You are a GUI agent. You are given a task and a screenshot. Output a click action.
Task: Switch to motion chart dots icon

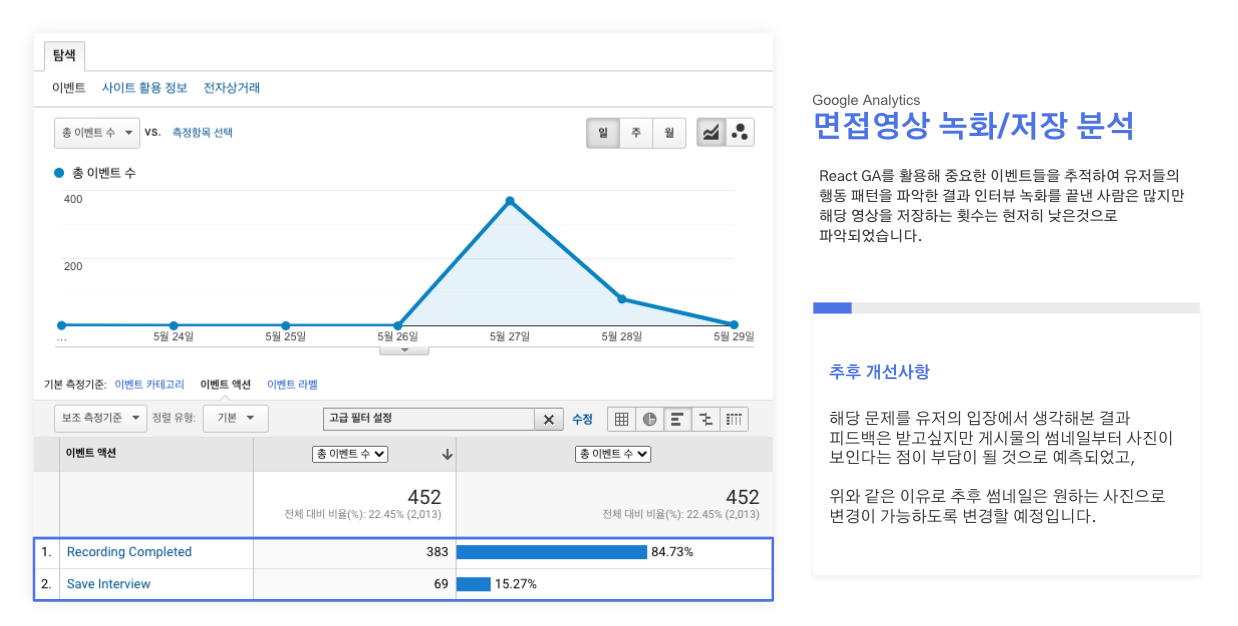(x=740, y=133)
